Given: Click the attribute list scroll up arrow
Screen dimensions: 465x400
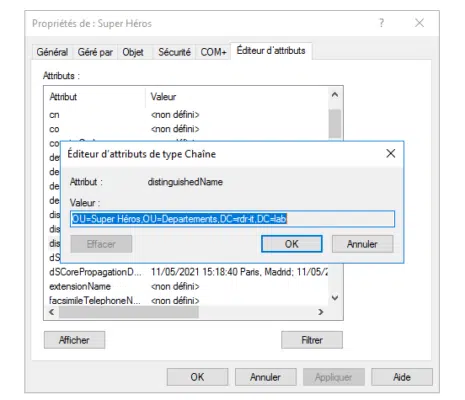Looking at the screenshot, I should coord(335,95).
